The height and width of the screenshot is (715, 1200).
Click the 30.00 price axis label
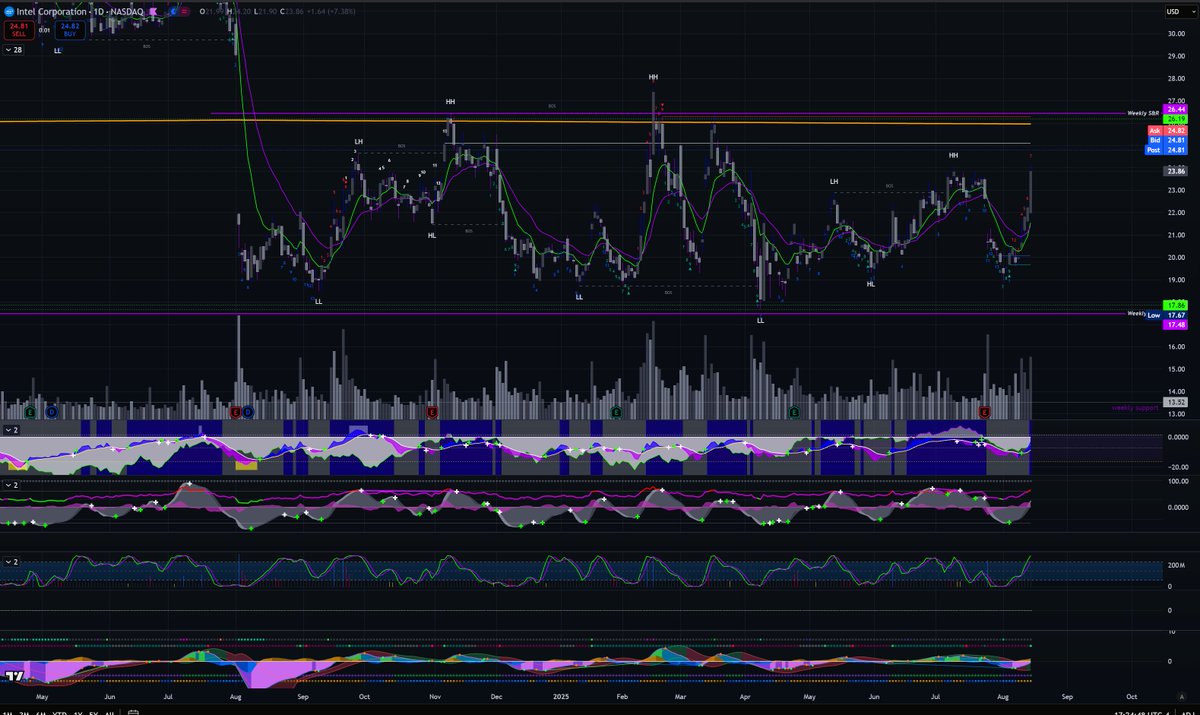click(x=1174, y=33)
